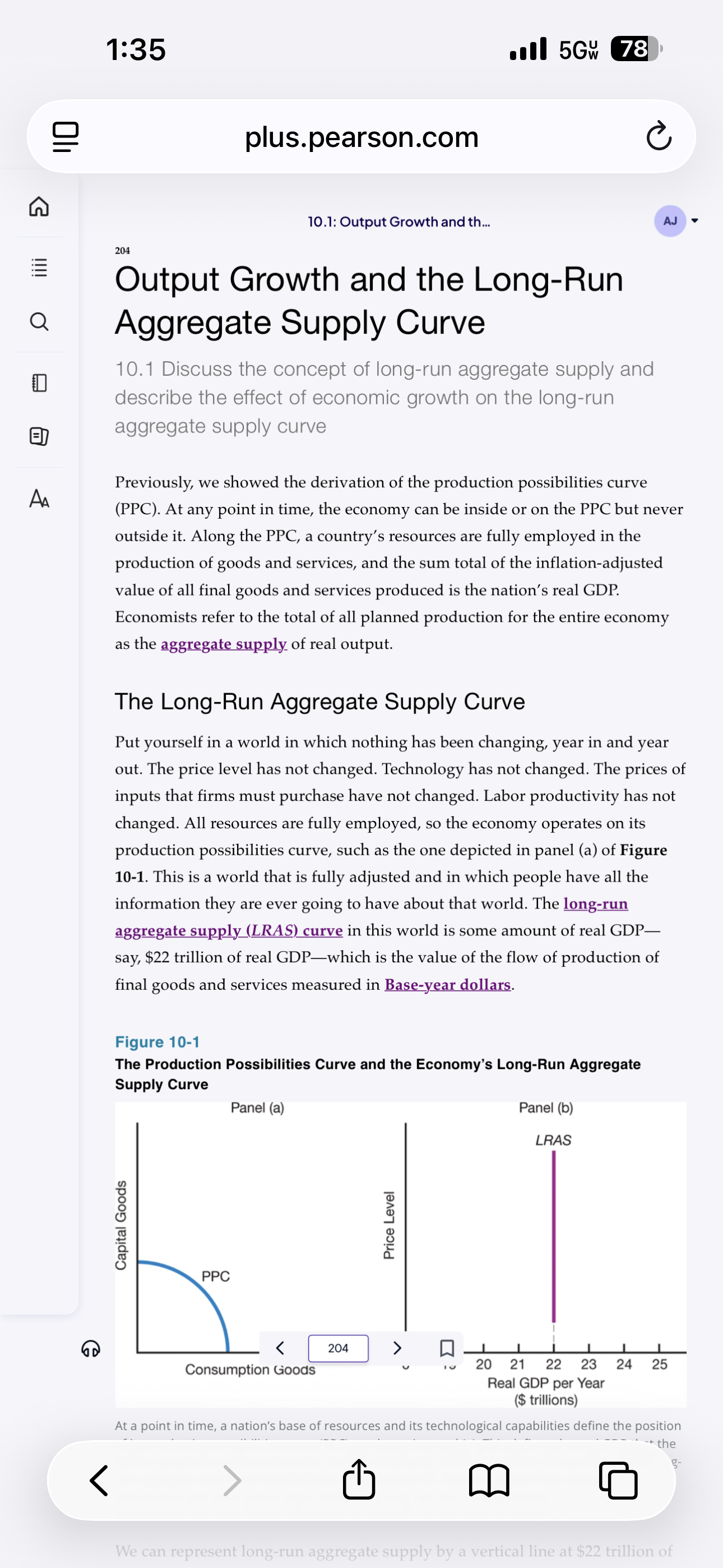Viewport: 723px width, 1568px height.
Task: Open the 10.1 Output Growth section title
Action: (398, 222)
